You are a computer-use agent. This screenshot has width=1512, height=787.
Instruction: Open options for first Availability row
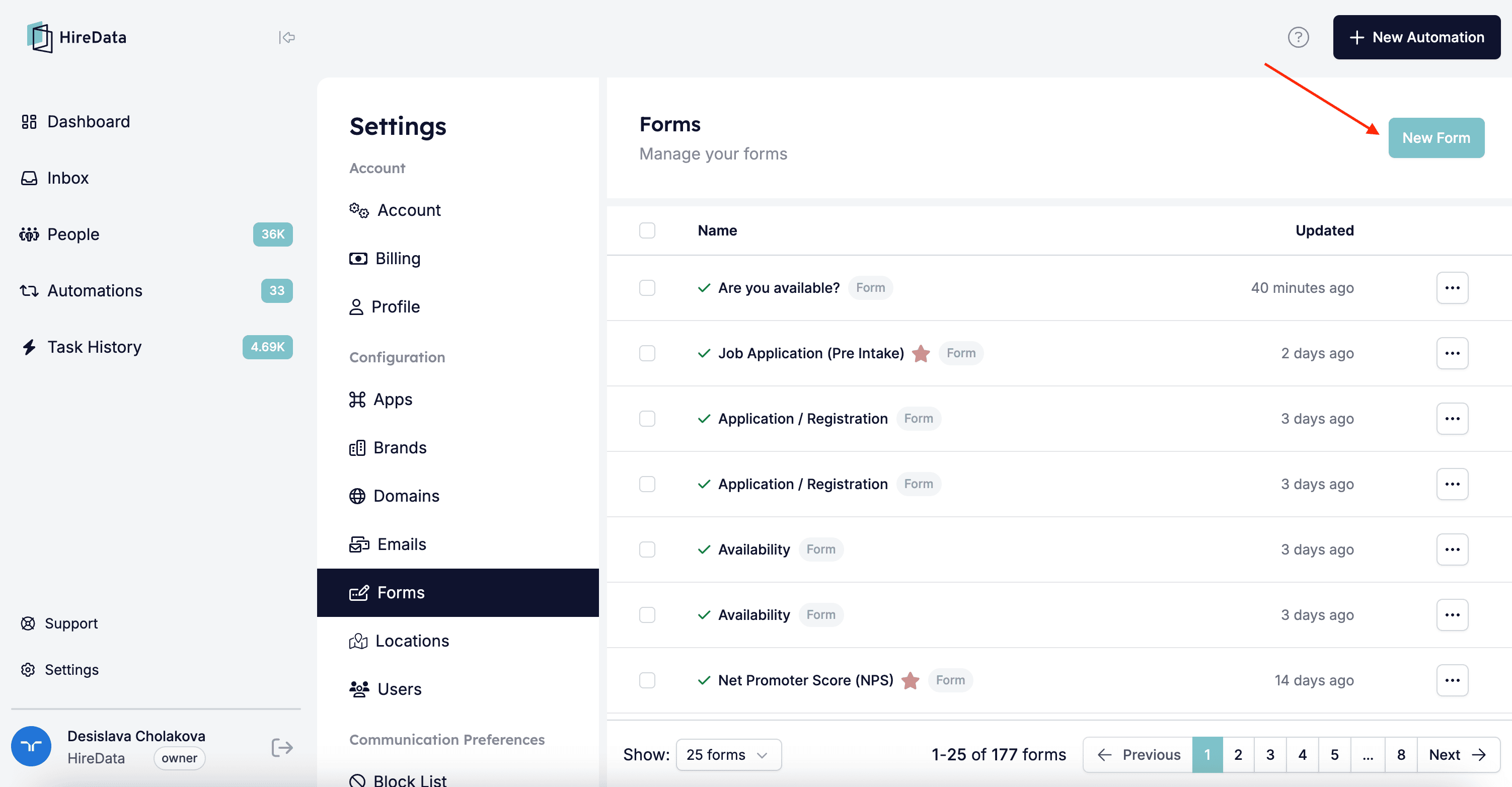[1452, 550]
